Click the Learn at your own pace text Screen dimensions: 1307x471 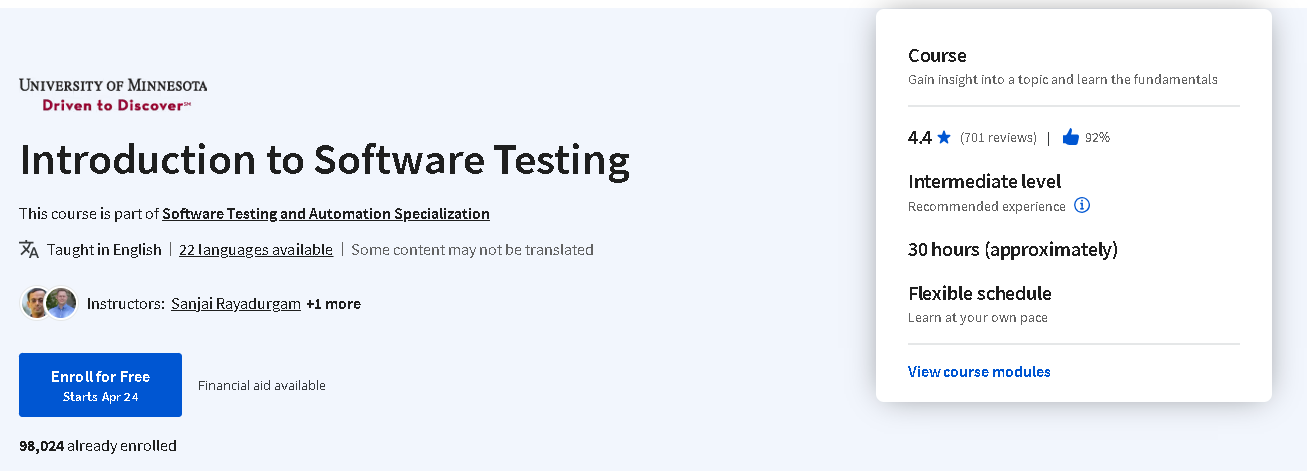click(978, 318)
